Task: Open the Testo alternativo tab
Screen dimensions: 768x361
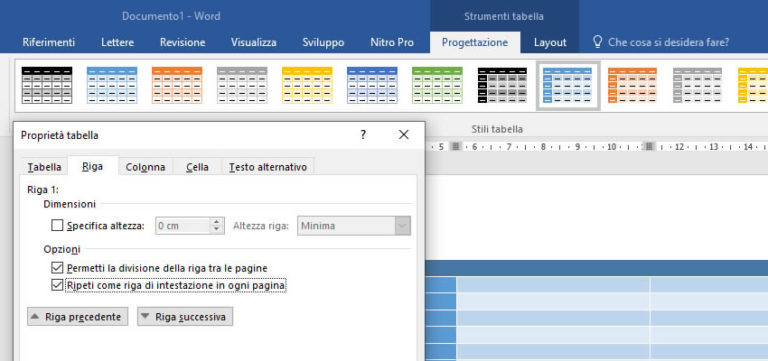Action: click(268, 167)
